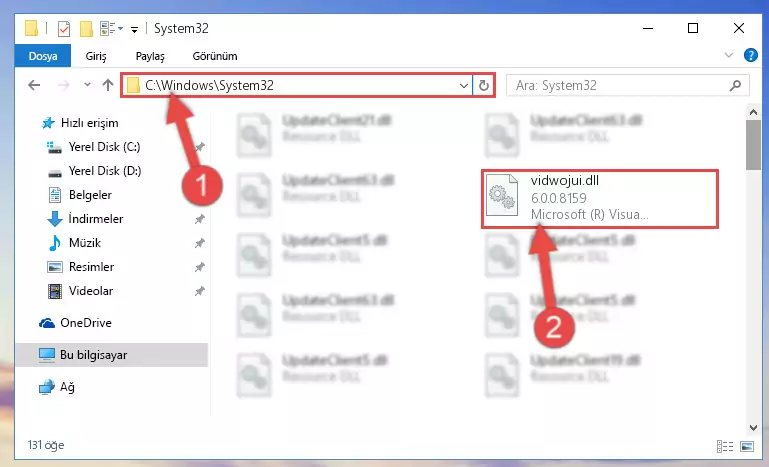This screenshot has height=467, width=769.
Task: Switch to the Görünüm tab
Action: 215,56
